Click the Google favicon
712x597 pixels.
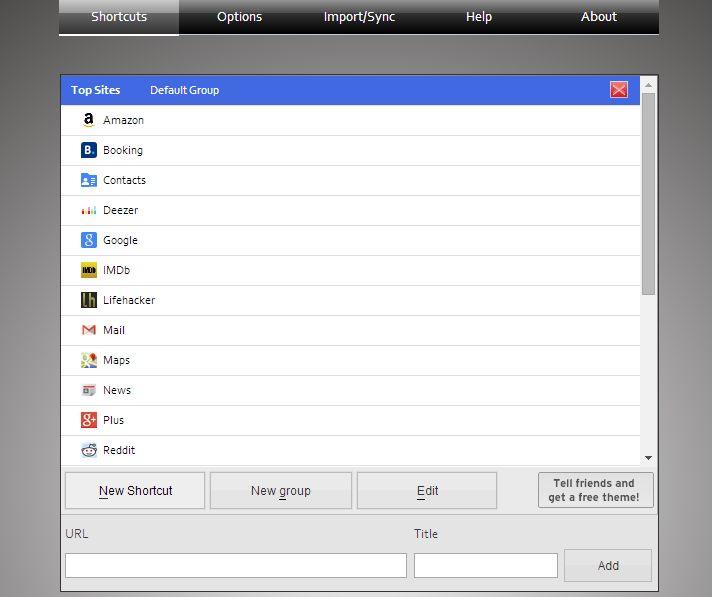pyautogui.click(x=89, y=240)
